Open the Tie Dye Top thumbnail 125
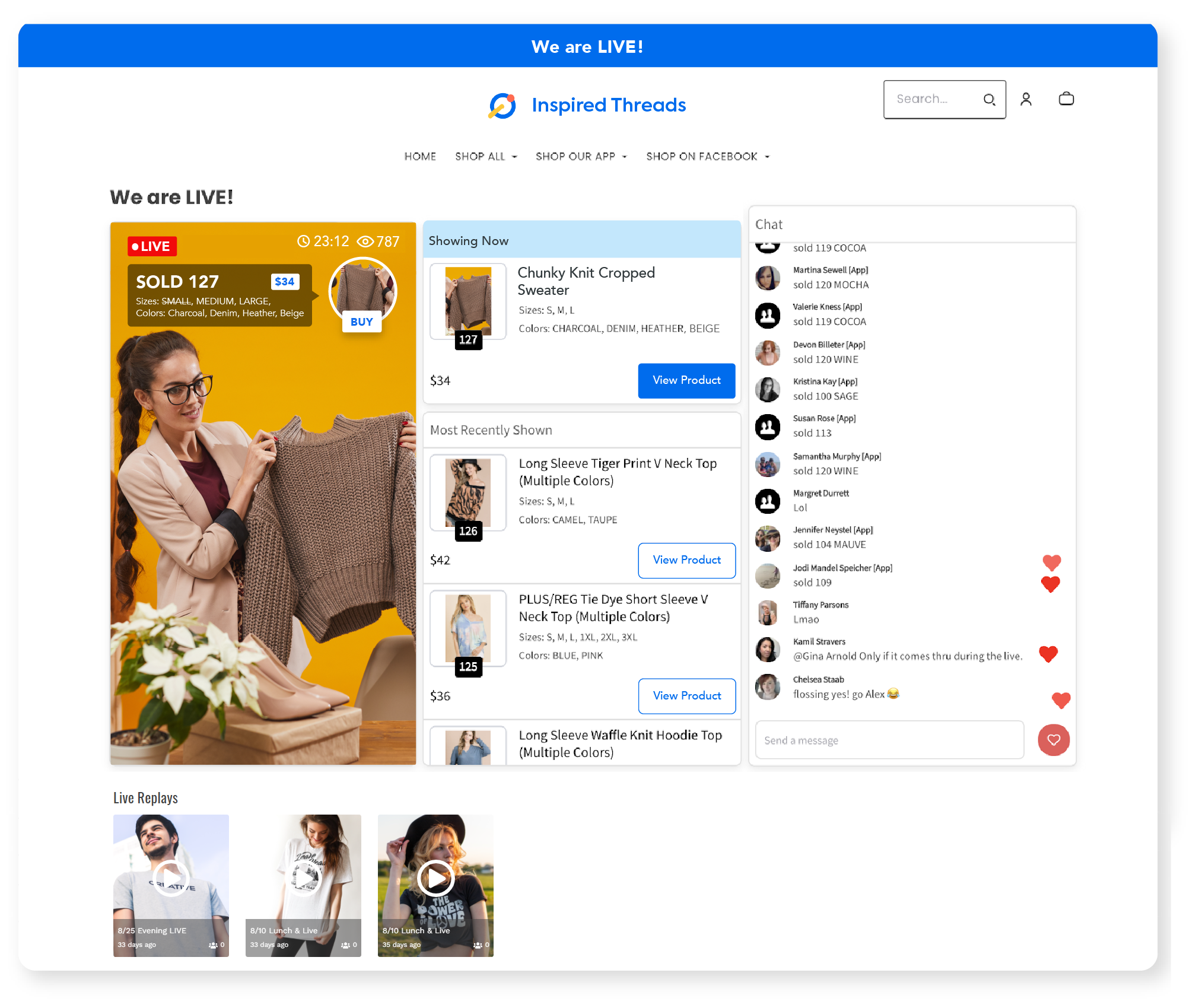This screenshot has height=1008, width=1196. (468, 628)
